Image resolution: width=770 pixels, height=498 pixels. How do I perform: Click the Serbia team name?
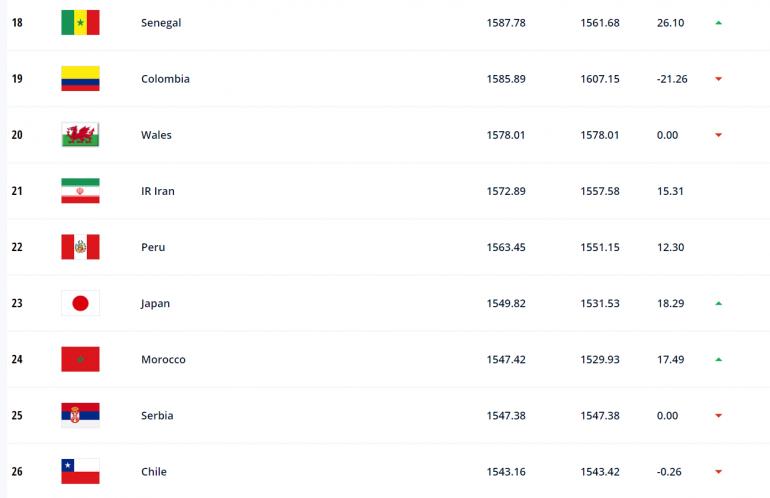(x=157, y=415)
